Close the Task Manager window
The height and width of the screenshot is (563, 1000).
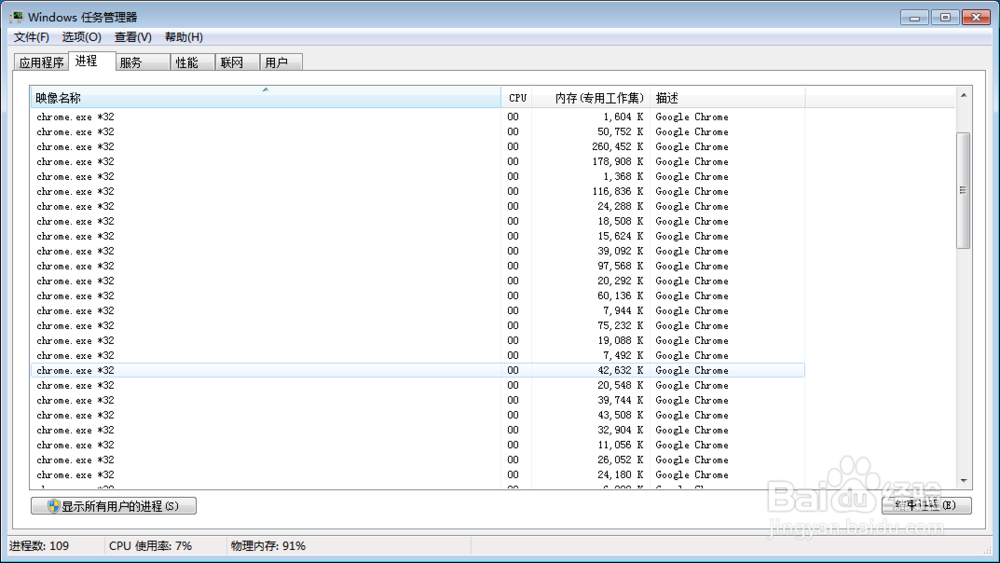click(976, 17)
